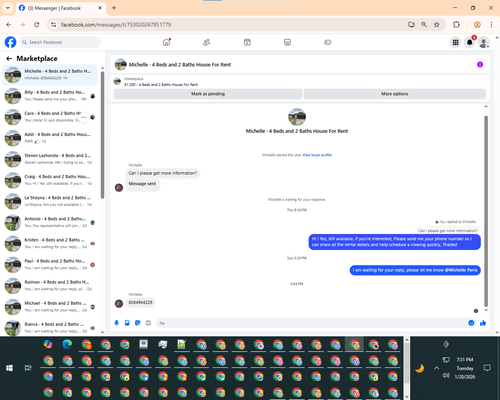Screen dimensions: 500x400
Task: Open Gaming icon in top navigation
Action: coord(328,42)
